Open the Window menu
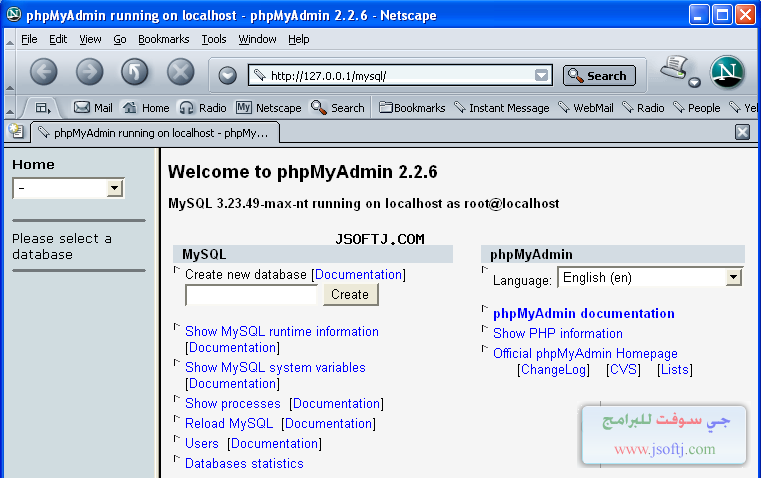 (x=257, y=39)
